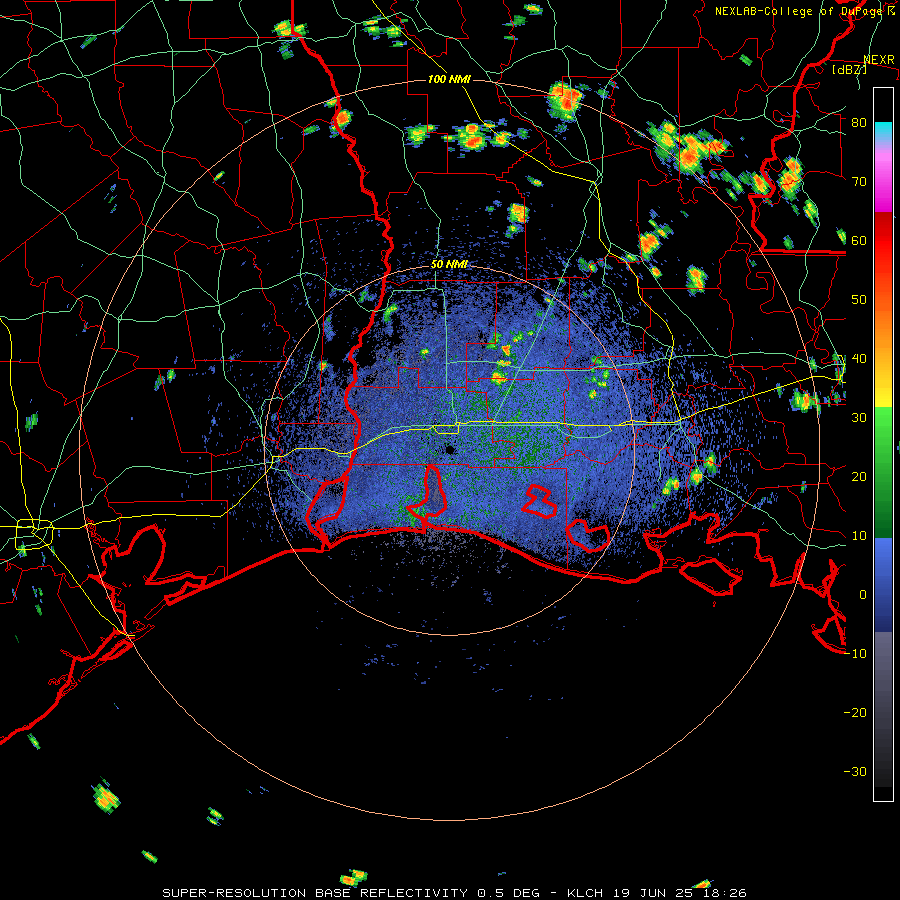The width and height of the screenshot is (900, 900).
Task: Click the NEXLAB-College of DuPage watermark text
Action: click(804, 11)
